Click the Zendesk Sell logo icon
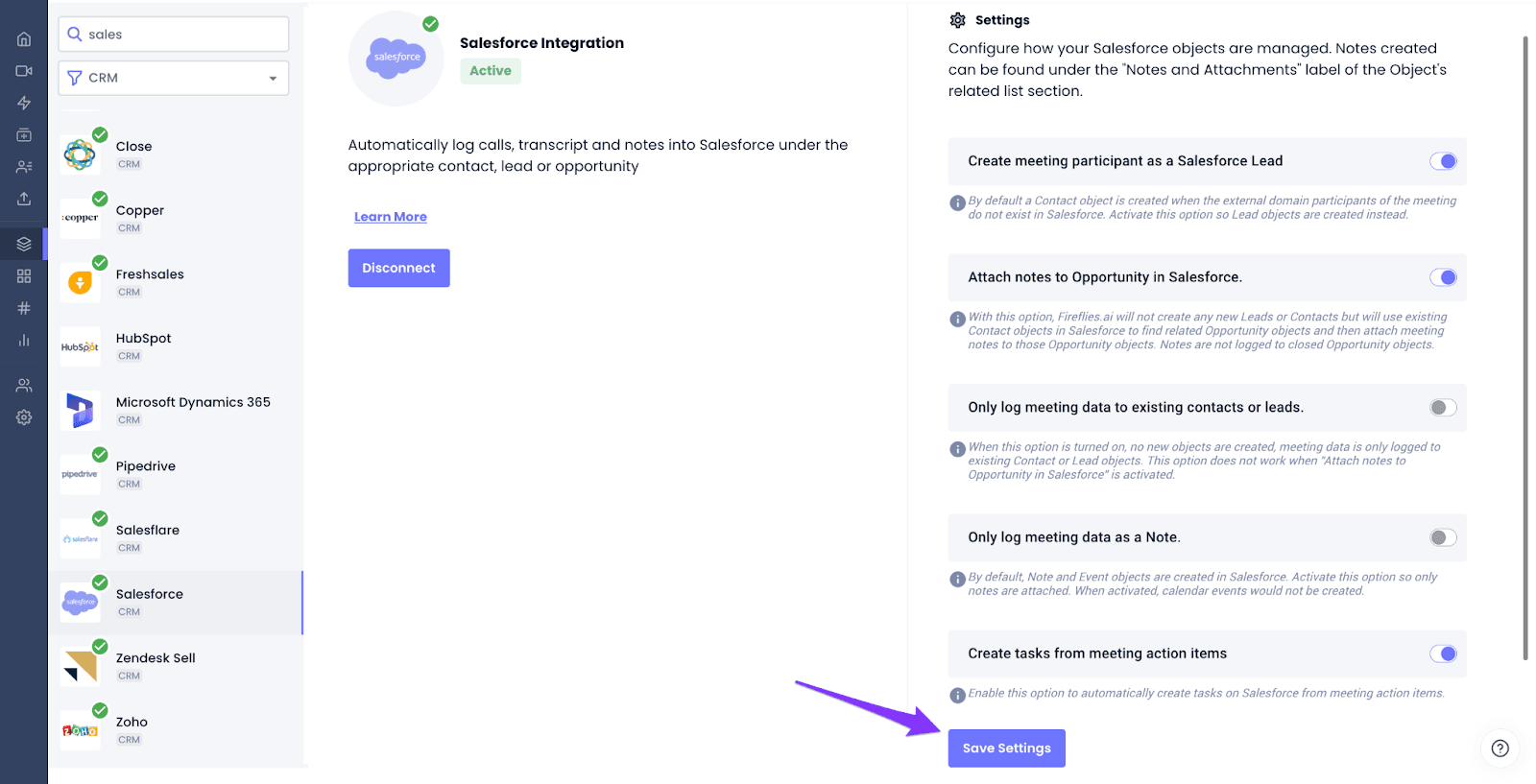 click(80, 666)
